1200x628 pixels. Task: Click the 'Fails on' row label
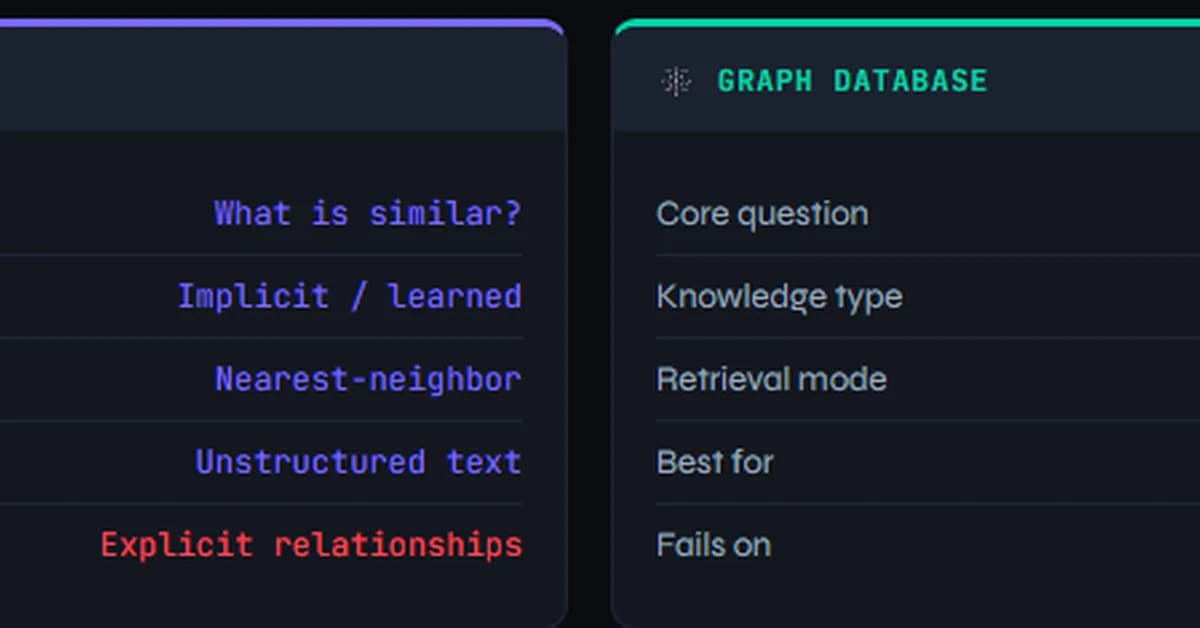[712, 544]
